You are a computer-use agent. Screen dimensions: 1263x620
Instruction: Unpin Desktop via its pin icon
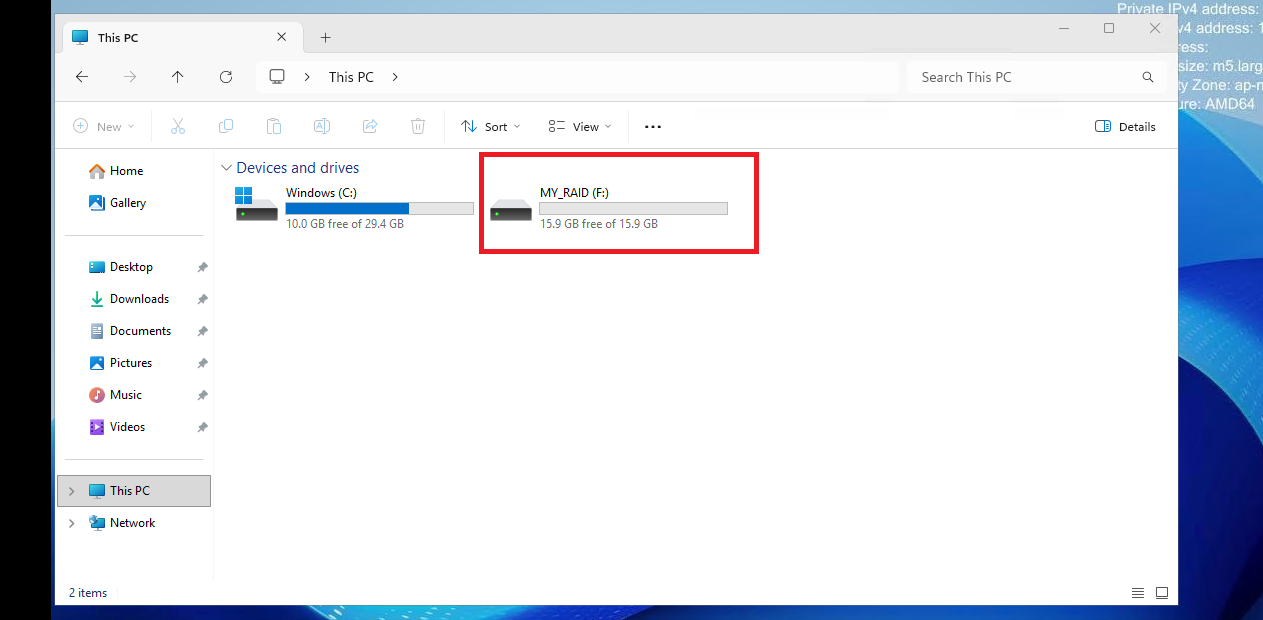(x=202, y=267)
